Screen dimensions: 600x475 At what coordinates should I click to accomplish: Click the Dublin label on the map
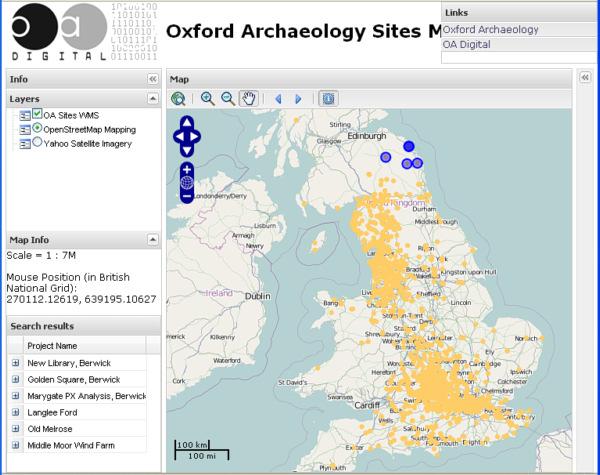pyautogui.click(x=258, y=296)
